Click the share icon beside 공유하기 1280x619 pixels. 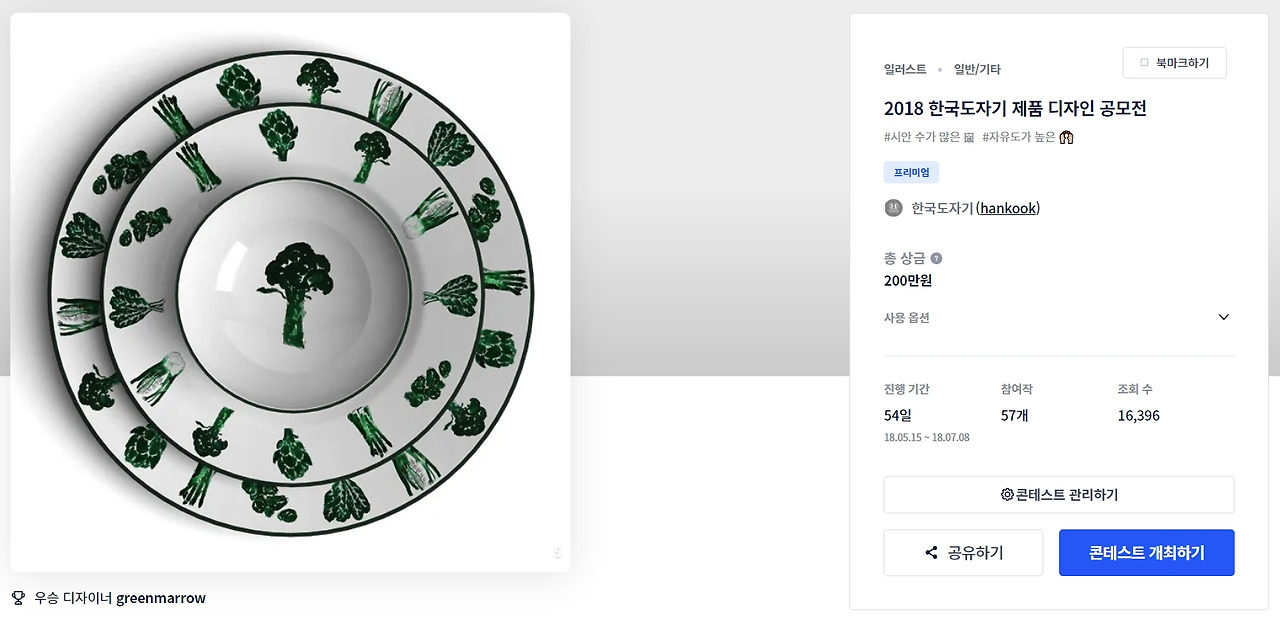(x=931, y=553)
